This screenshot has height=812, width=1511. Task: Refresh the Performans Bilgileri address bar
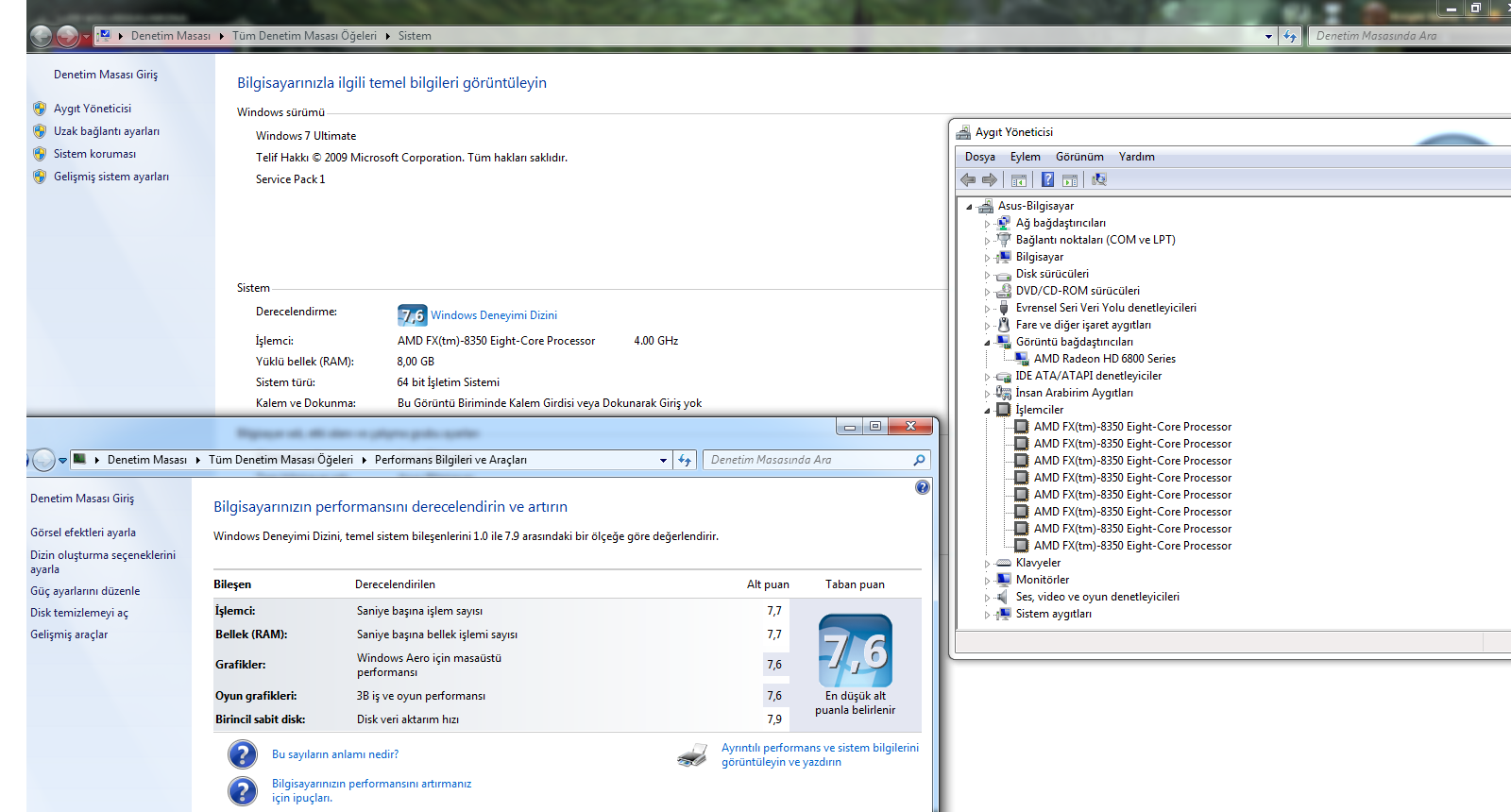685,460
